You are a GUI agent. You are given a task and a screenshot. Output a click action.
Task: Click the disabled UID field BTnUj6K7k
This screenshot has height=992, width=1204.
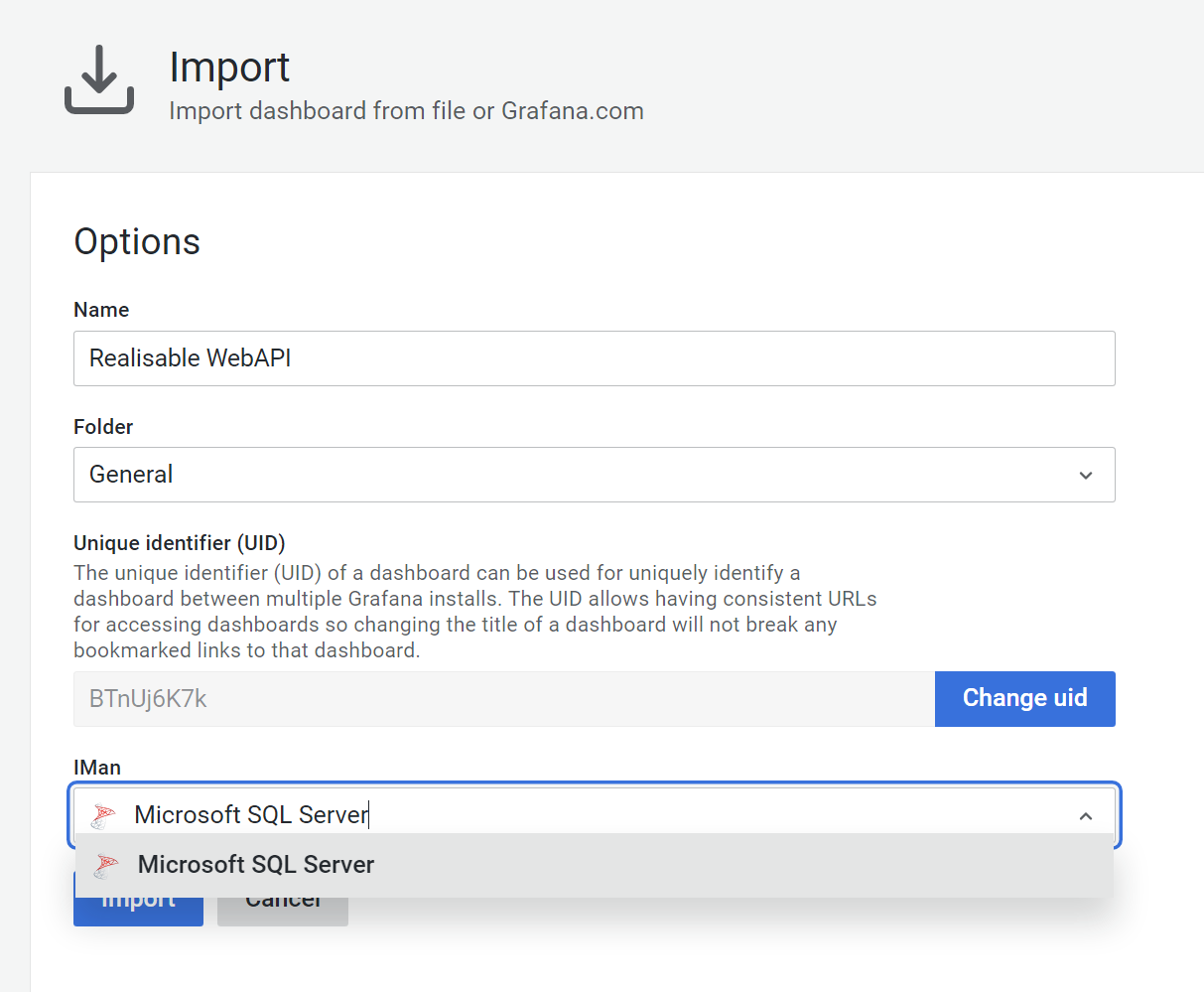503,699
